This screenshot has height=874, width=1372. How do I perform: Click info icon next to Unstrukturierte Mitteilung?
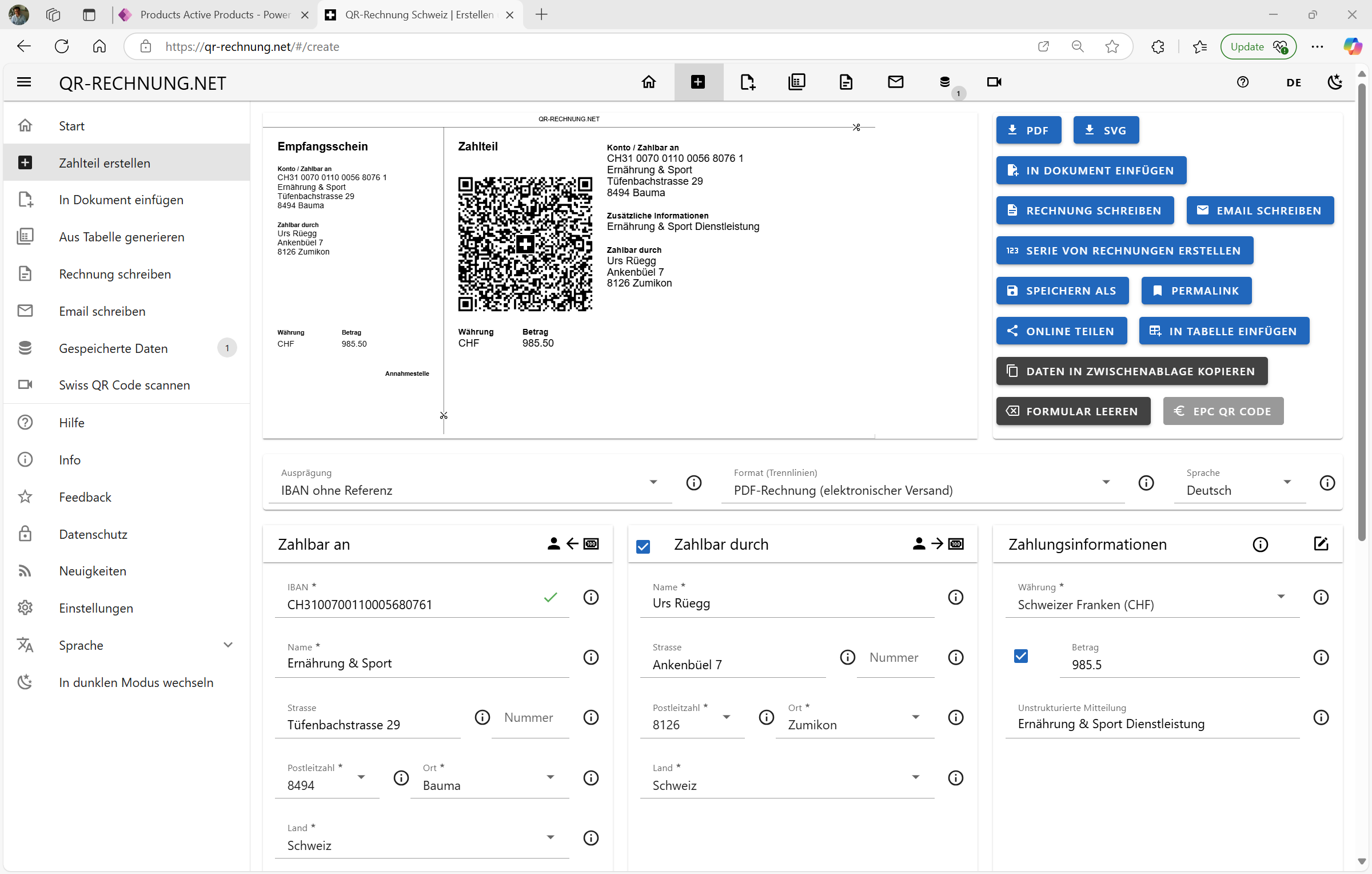point(1321,718)
